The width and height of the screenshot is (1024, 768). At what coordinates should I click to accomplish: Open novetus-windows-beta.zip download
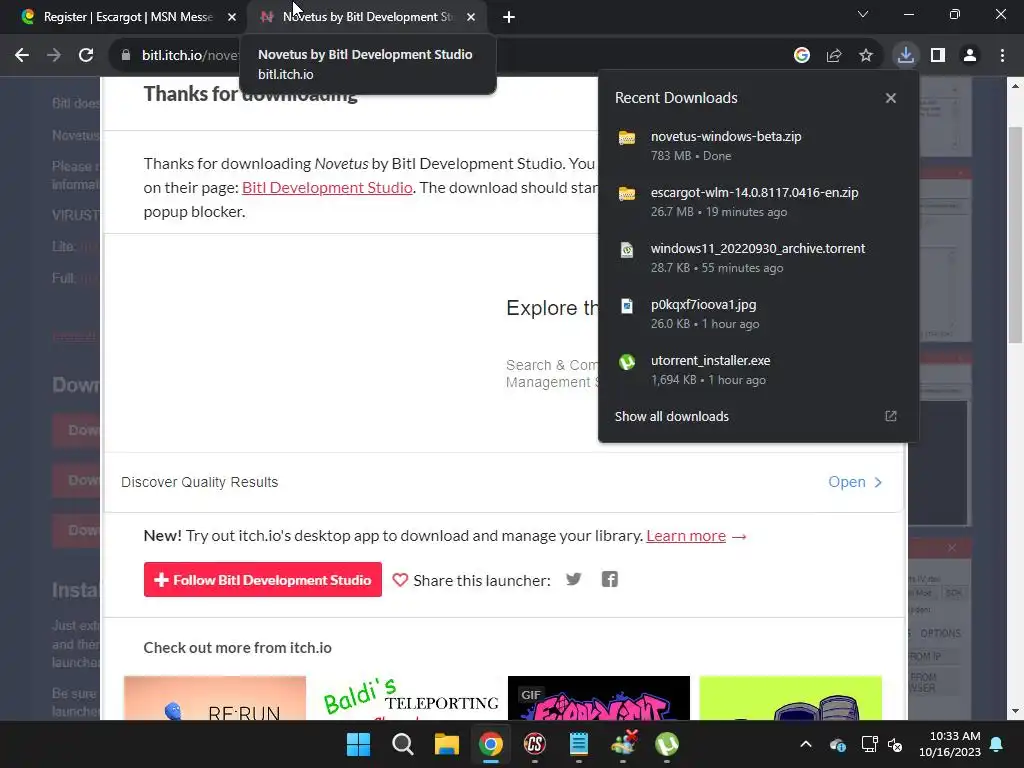pos(758,146)
